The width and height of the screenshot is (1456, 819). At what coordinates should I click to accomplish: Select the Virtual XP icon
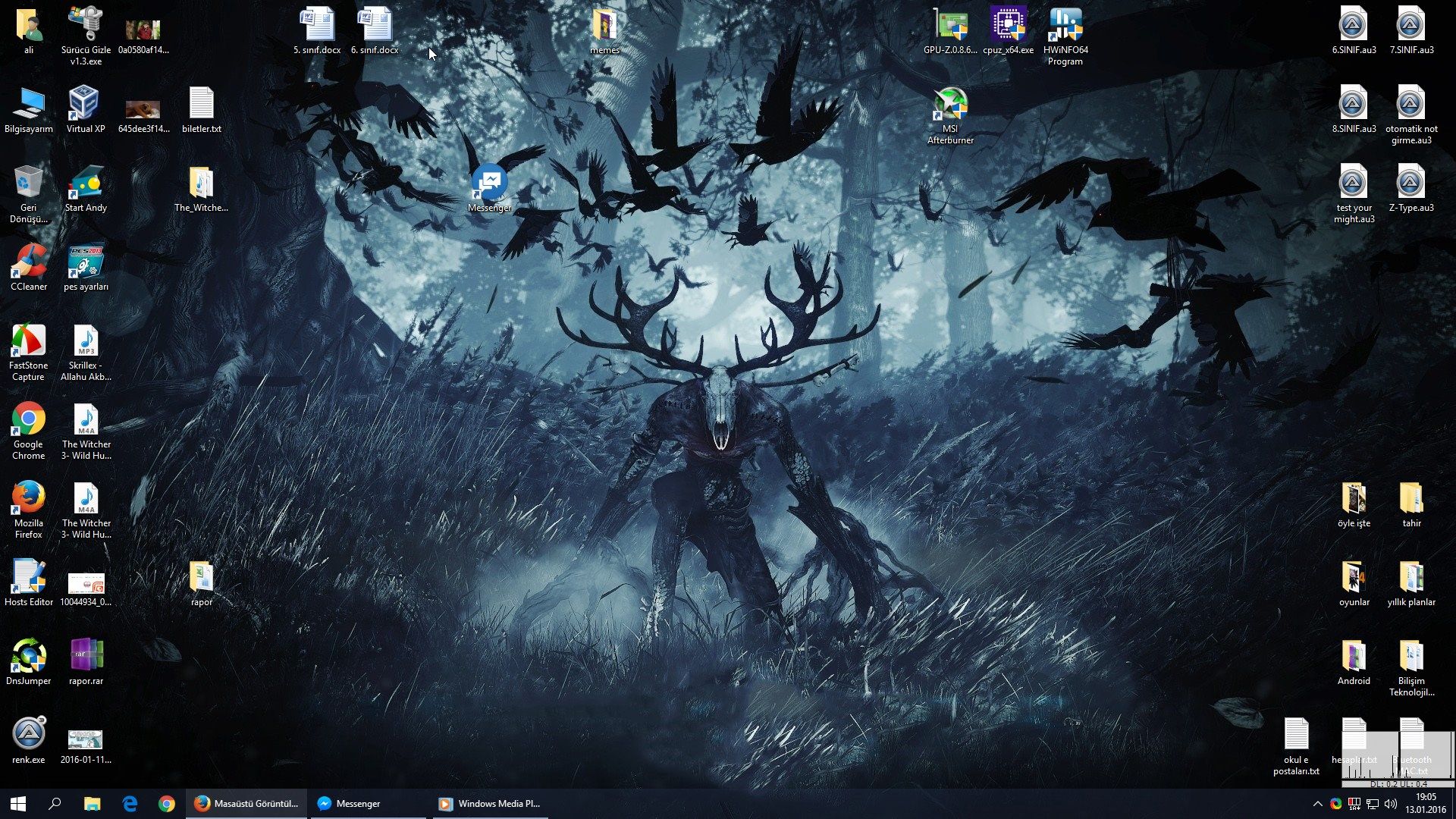(x=85, y=105)
